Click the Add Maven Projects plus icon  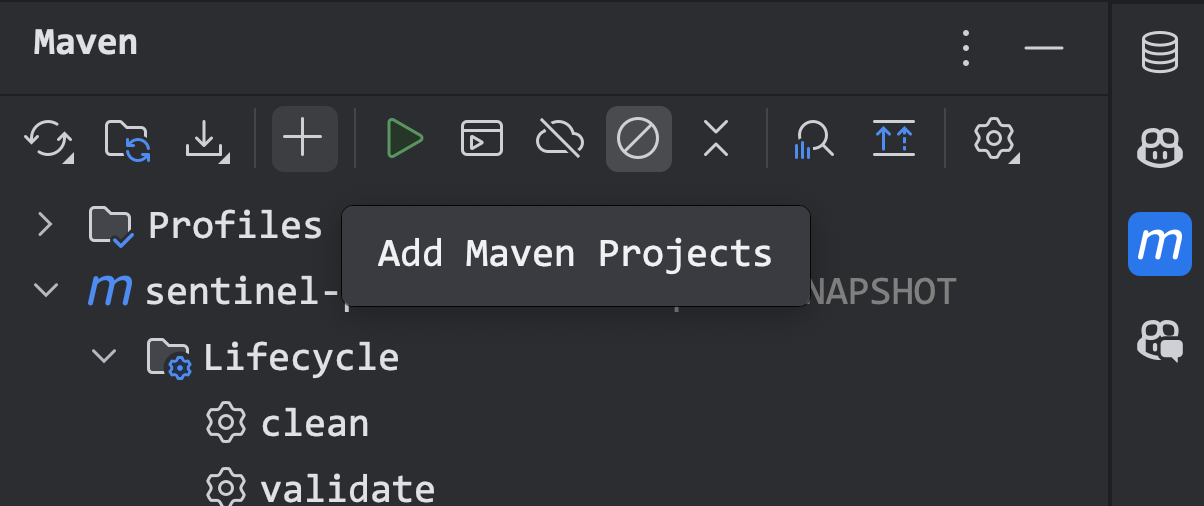coord(304,138)
